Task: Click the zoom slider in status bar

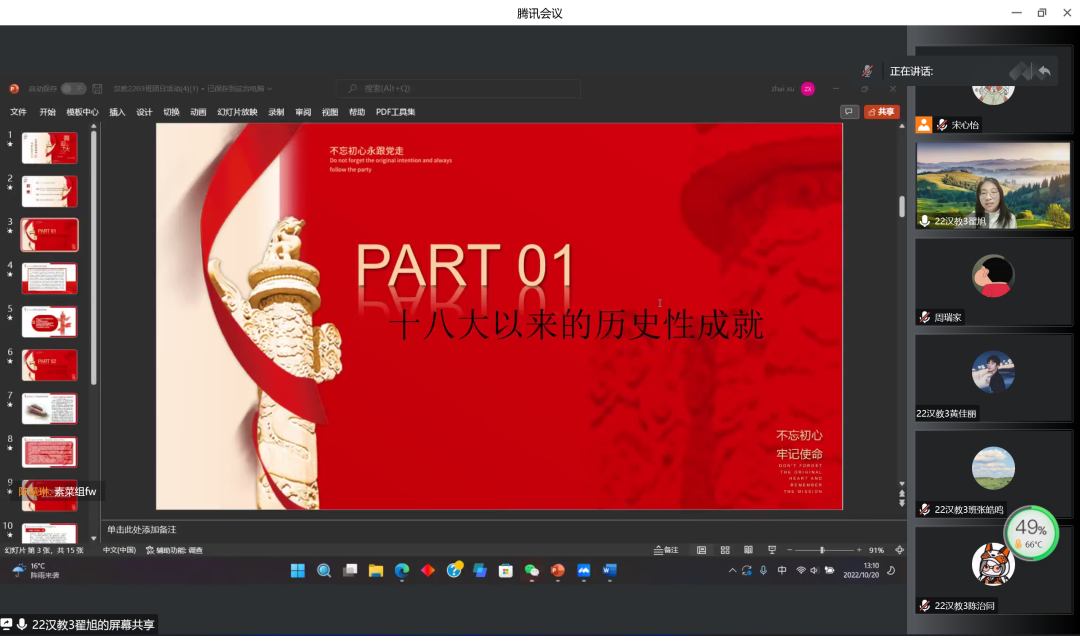Action: (x=822, y=550)
